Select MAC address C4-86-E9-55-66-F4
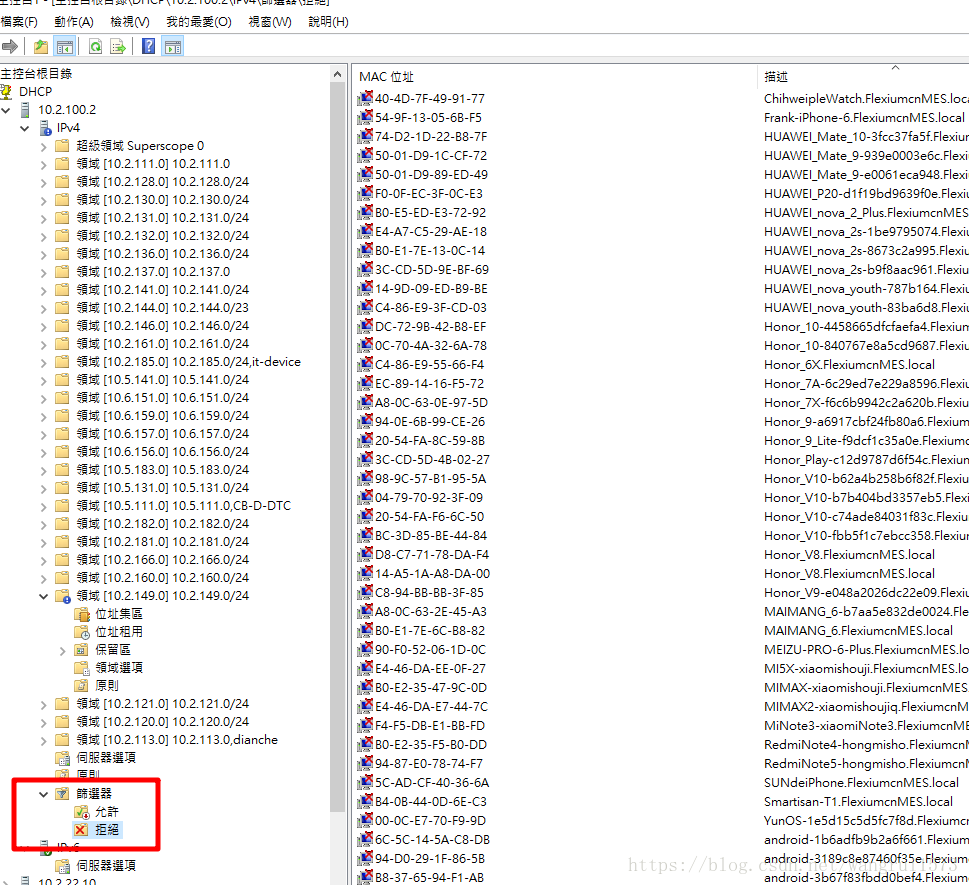Image resolution: width=969 pixels, height=885 pixels. [429, 365]
